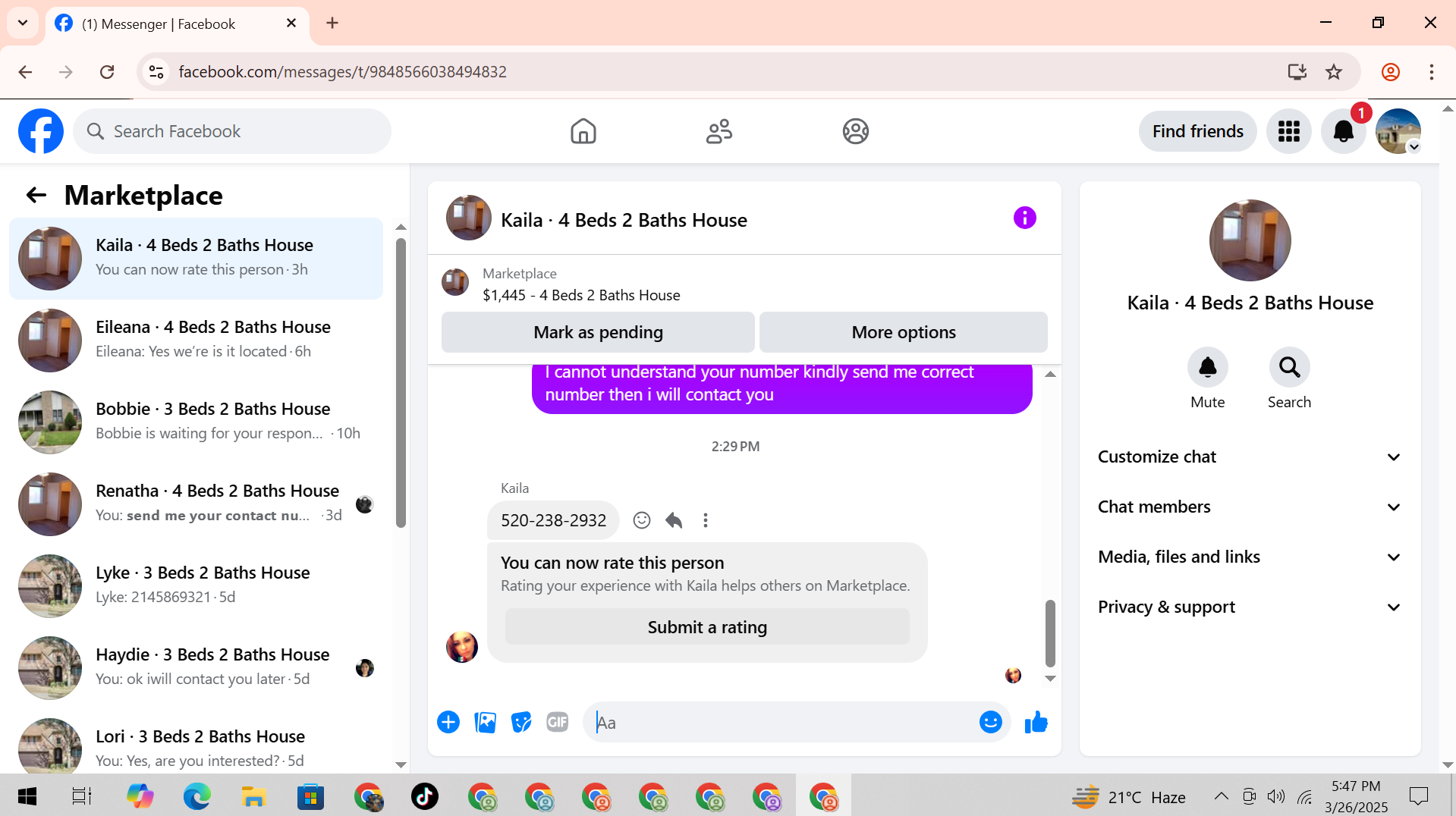Open Chrome profile icon
Screen dimensions: 1456x816
tap(1390, 72)
